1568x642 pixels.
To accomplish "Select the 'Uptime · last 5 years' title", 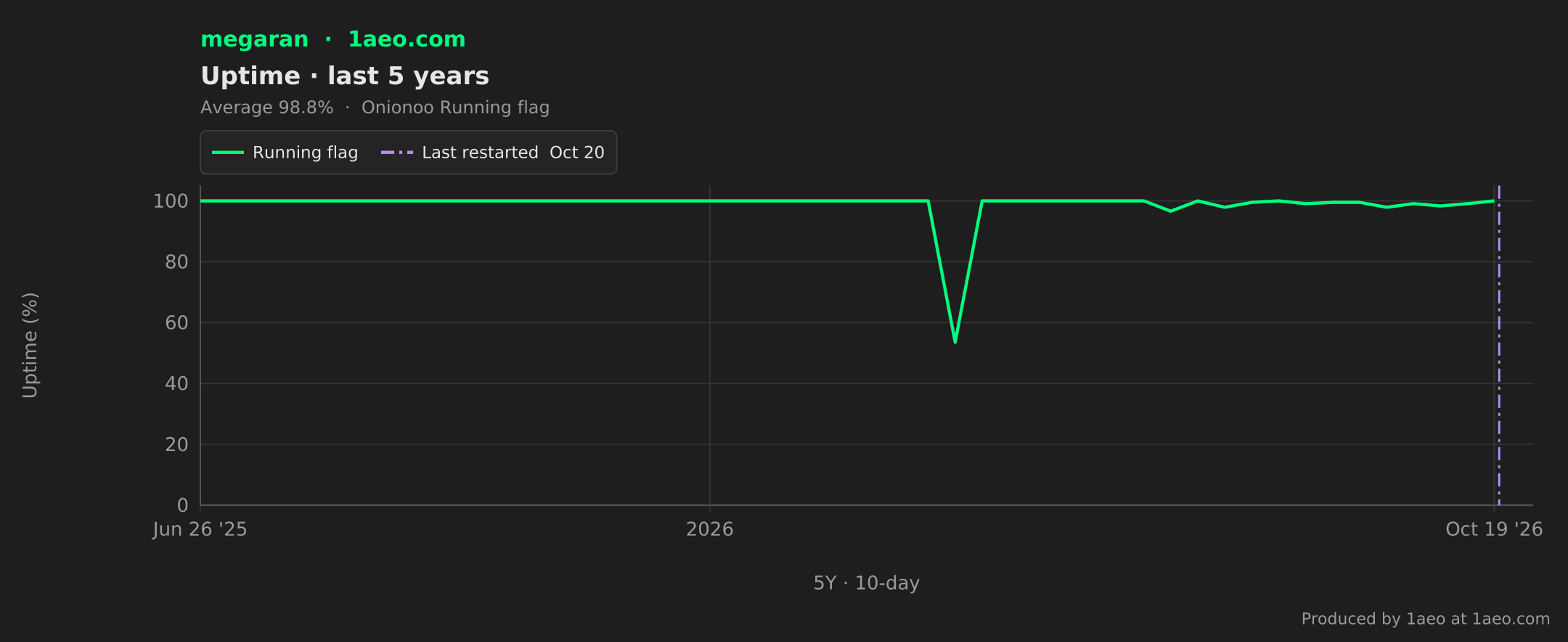I will (x=345, y=76).
